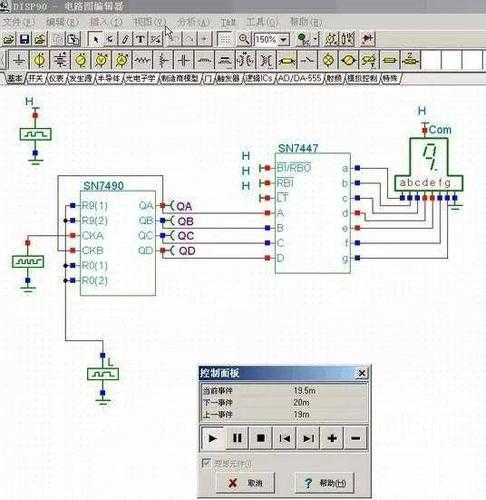Open the 工具(O) menu
486x500 pixels.
click(262, 22)
